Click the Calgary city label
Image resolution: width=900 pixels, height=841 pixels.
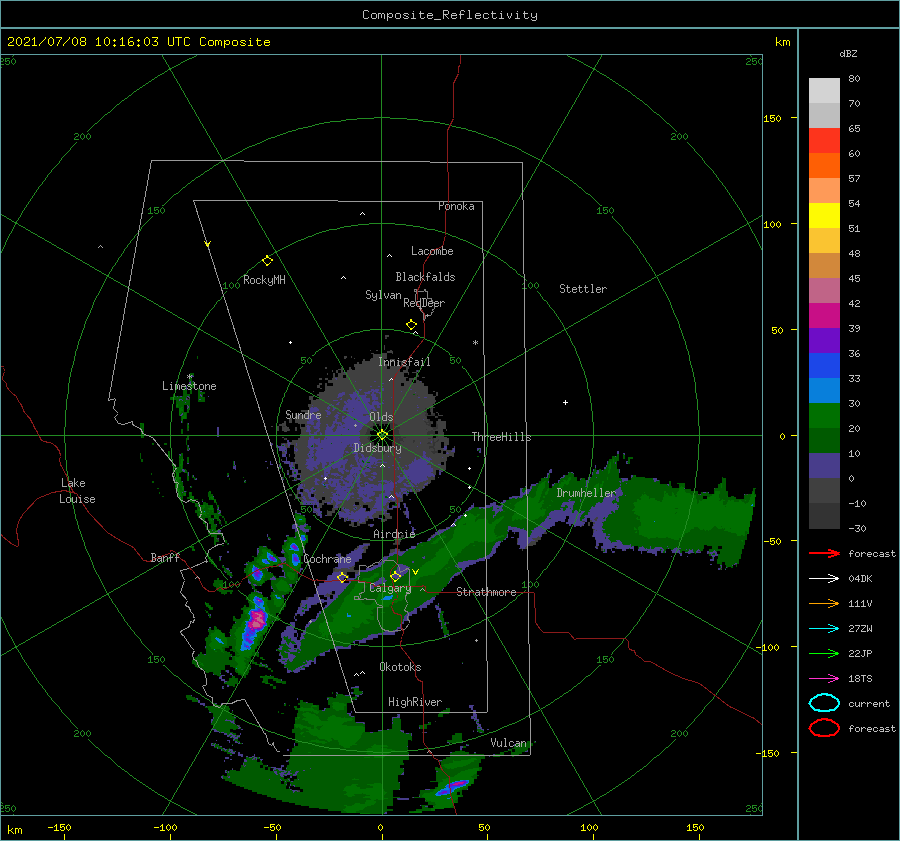(390, 588)
